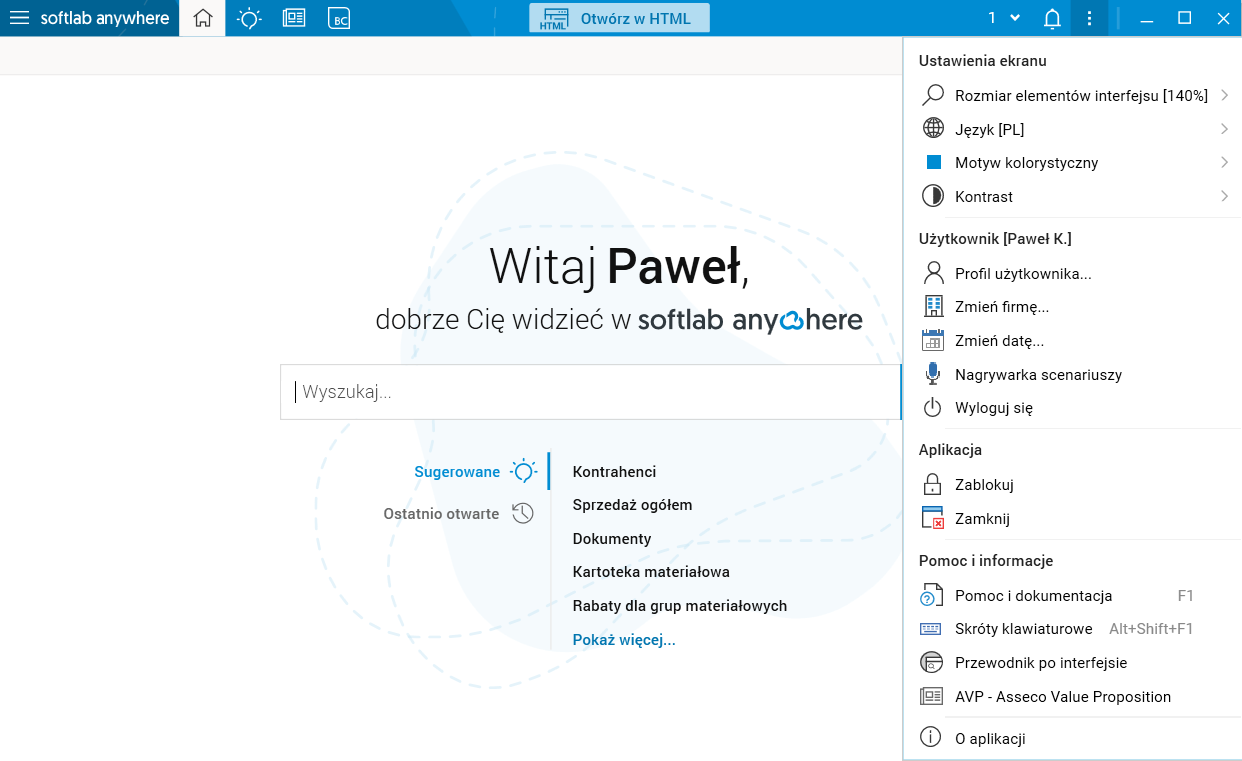Switch to the Ostatnio otwarte tab

pyautogui.click(x=441, y=513)
